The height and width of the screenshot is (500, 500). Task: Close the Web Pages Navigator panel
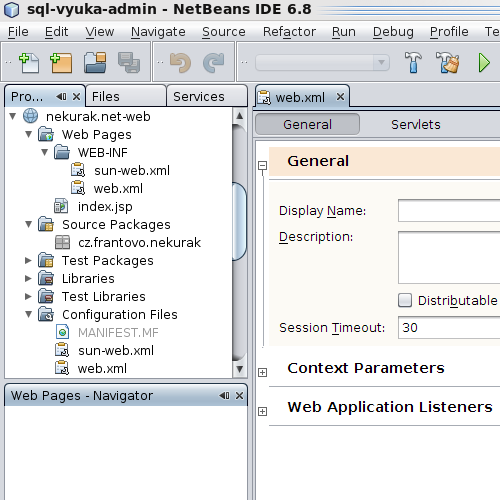coord(239,396)
